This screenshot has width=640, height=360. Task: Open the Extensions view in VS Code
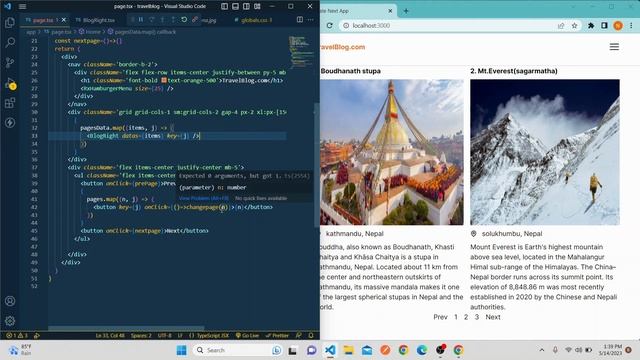coord(10,102)
